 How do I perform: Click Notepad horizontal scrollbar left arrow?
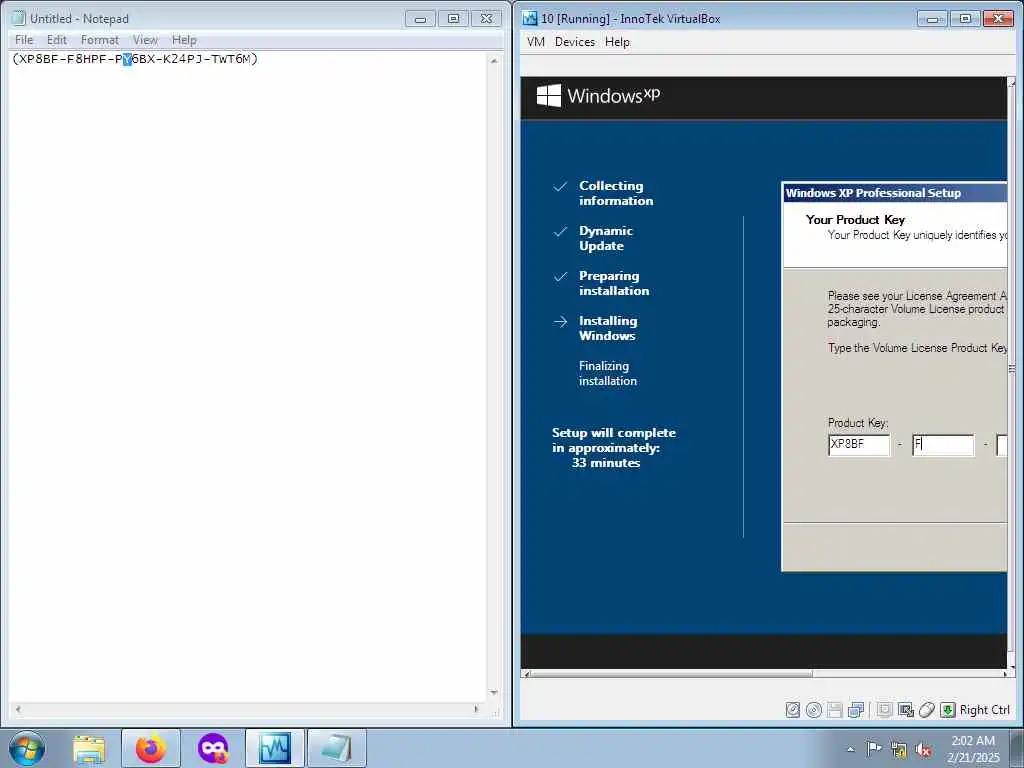[x=18, y=709]
